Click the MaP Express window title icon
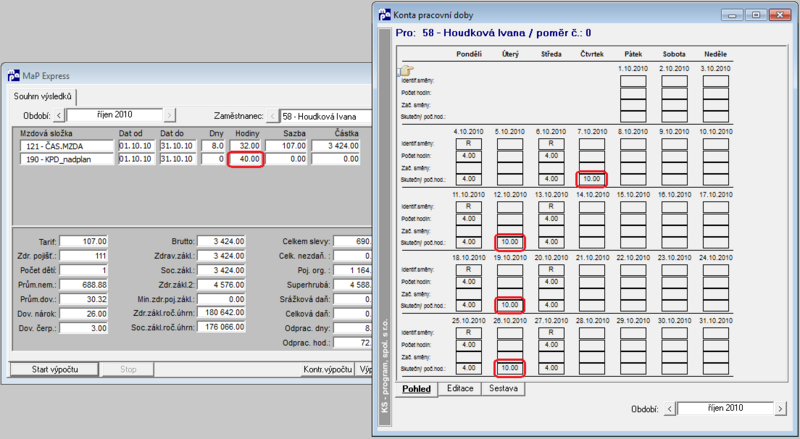The image size is (800, 439). (x=14, y=76)
